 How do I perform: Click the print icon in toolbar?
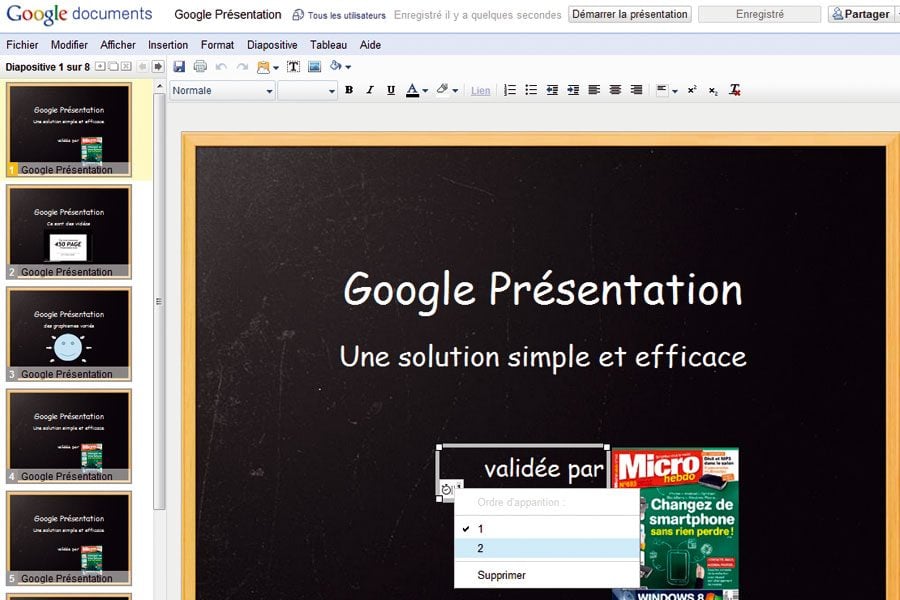[200, 67]
